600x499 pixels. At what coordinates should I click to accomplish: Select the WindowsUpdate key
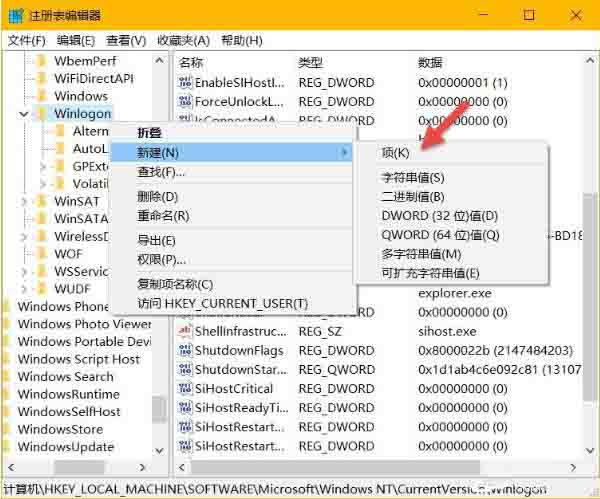click(x=66, y=447)
